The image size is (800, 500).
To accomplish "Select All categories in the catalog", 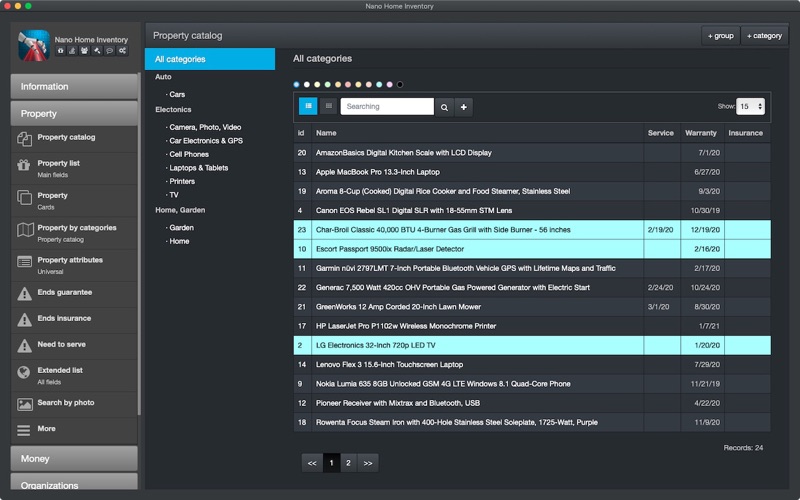I will 210,59.
